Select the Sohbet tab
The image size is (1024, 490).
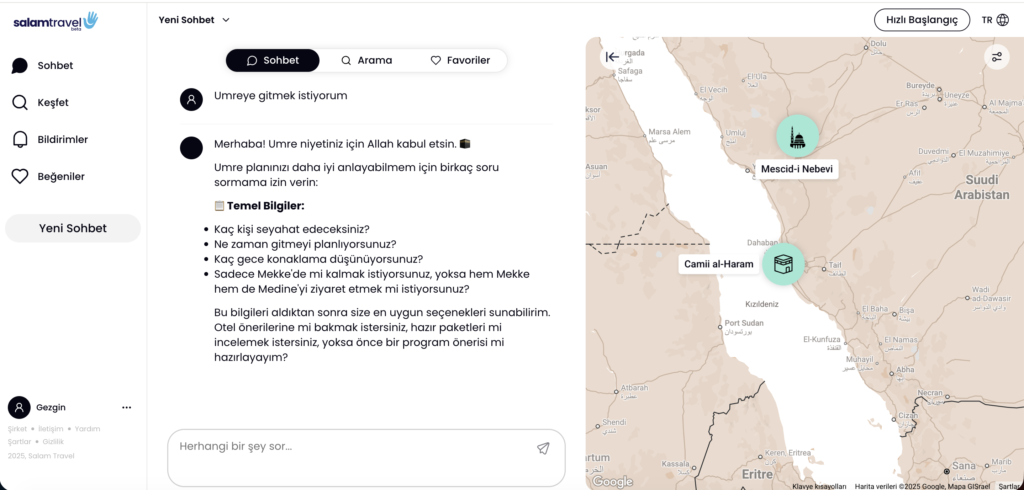pyautogui.click(x=272, y=60)
